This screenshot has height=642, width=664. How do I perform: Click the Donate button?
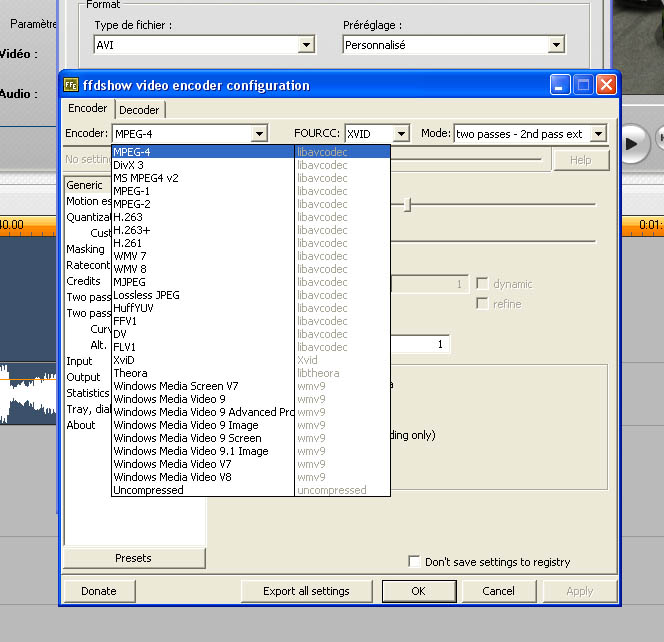coord(99,591)
